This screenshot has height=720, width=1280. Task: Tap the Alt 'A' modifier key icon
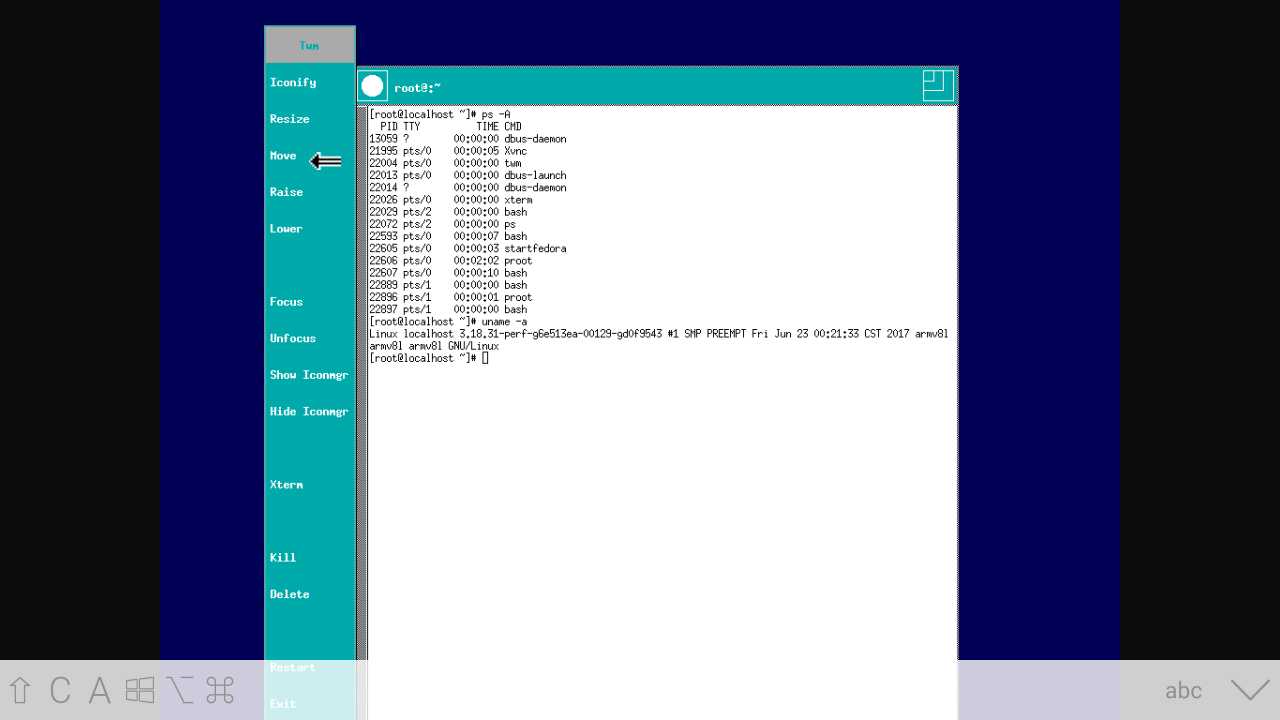point(99,690)
